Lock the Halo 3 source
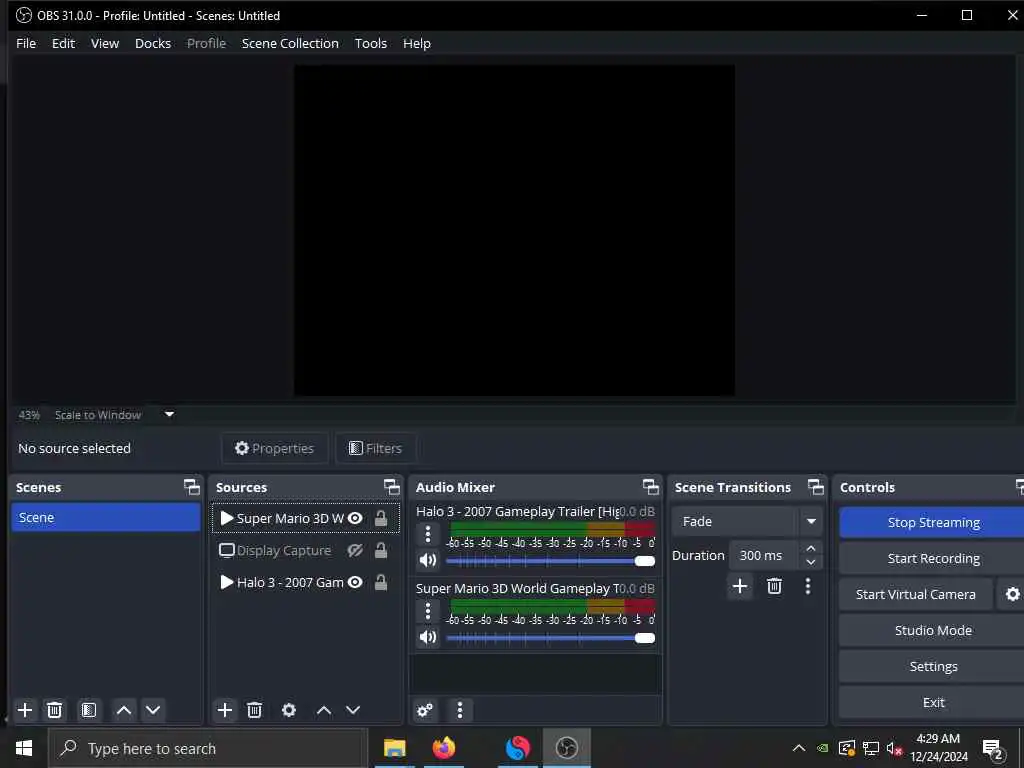Image resolution: width=1024 pixels, height=768 pixels. click(381, 583)
